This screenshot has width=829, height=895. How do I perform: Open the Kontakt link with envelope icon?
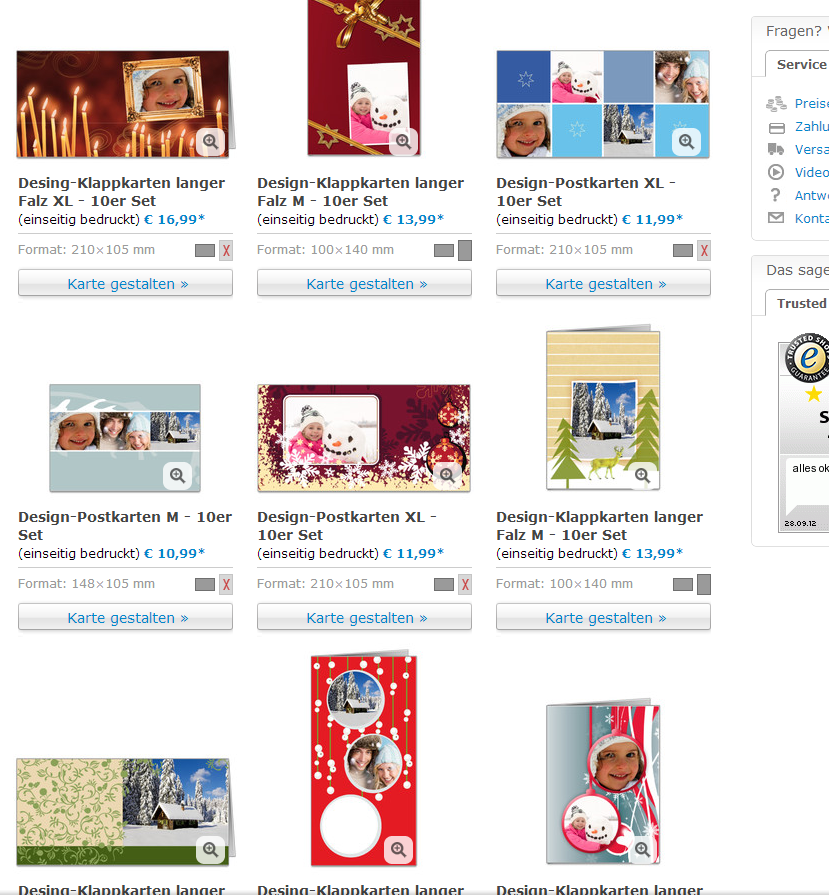(811, 218)
